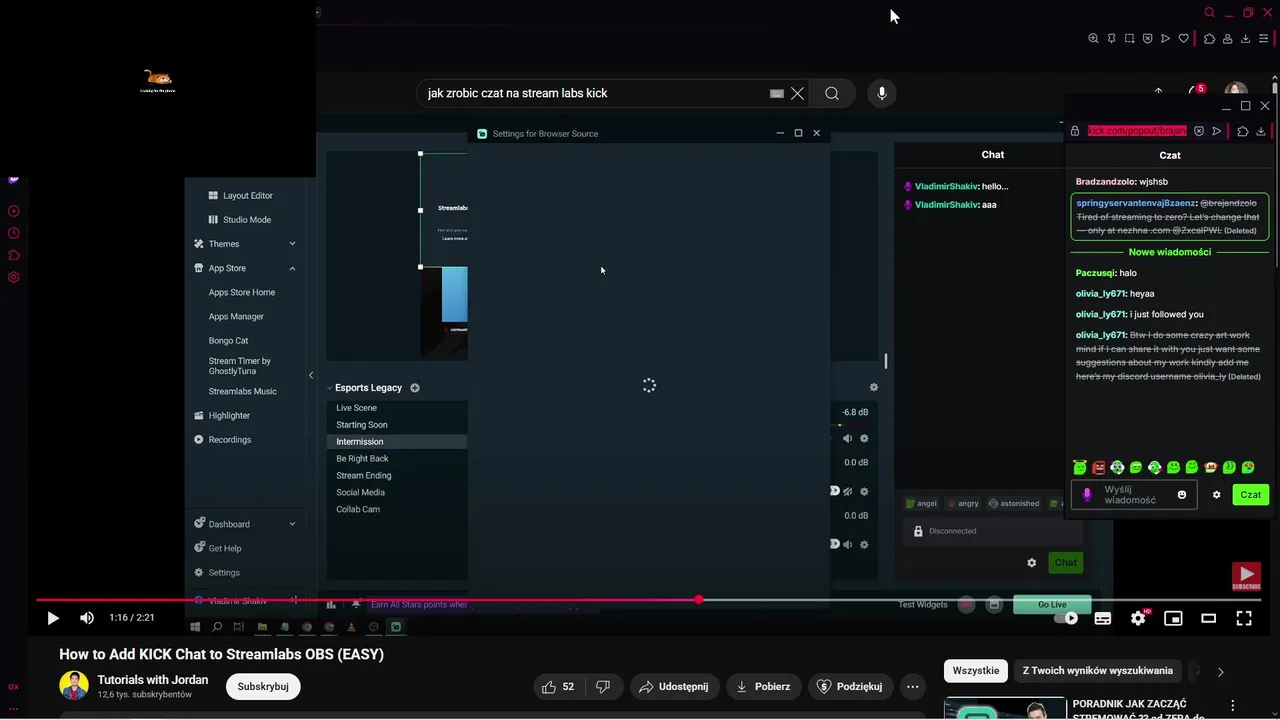Click Podziękuj thanks button
1280x720 pixels.
click(x=849, y=687)
